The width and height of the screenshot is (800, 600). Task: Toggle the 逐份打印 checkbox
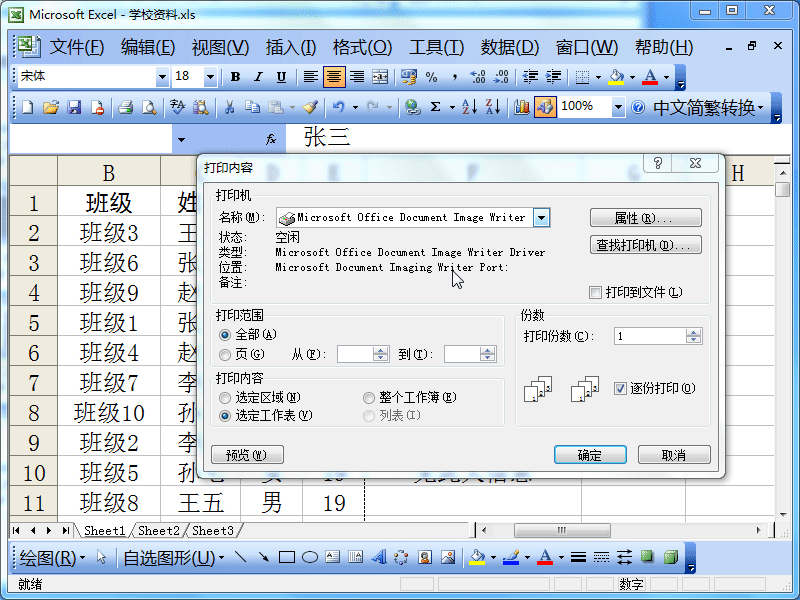pos(620,388)
